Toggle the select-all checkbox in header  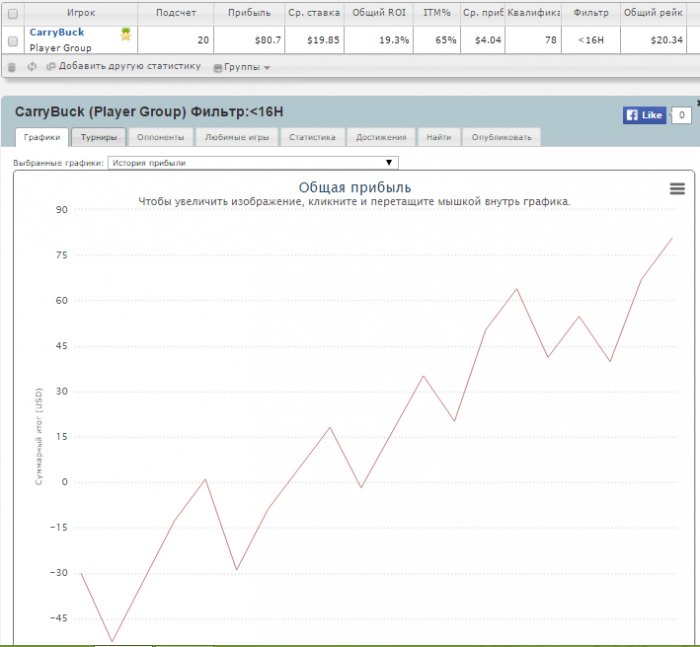click(13, 14)
